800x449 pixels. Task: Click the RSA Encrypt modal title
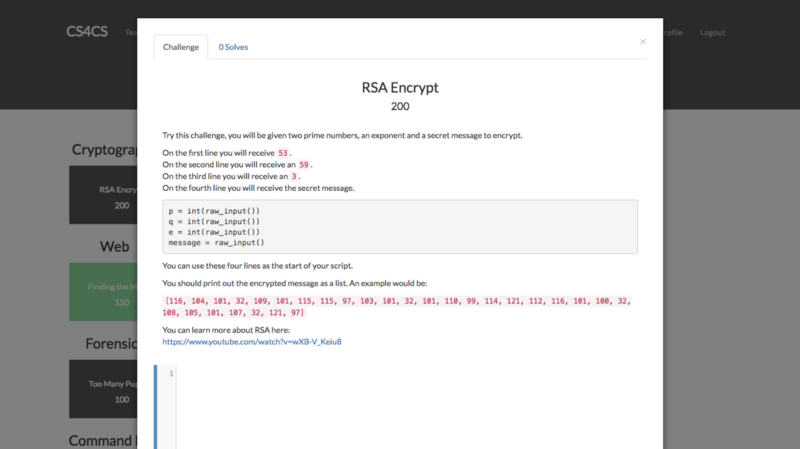(x=400, y=87)
